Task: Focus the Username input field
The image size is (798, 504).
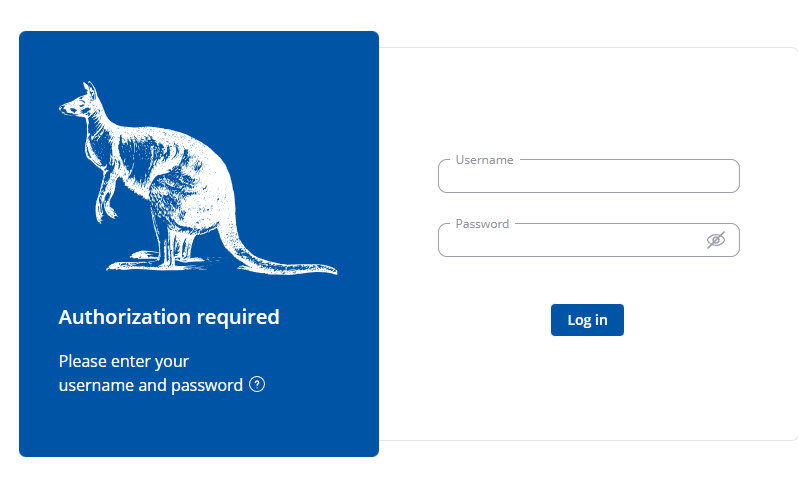Action: tap(588, 178)
